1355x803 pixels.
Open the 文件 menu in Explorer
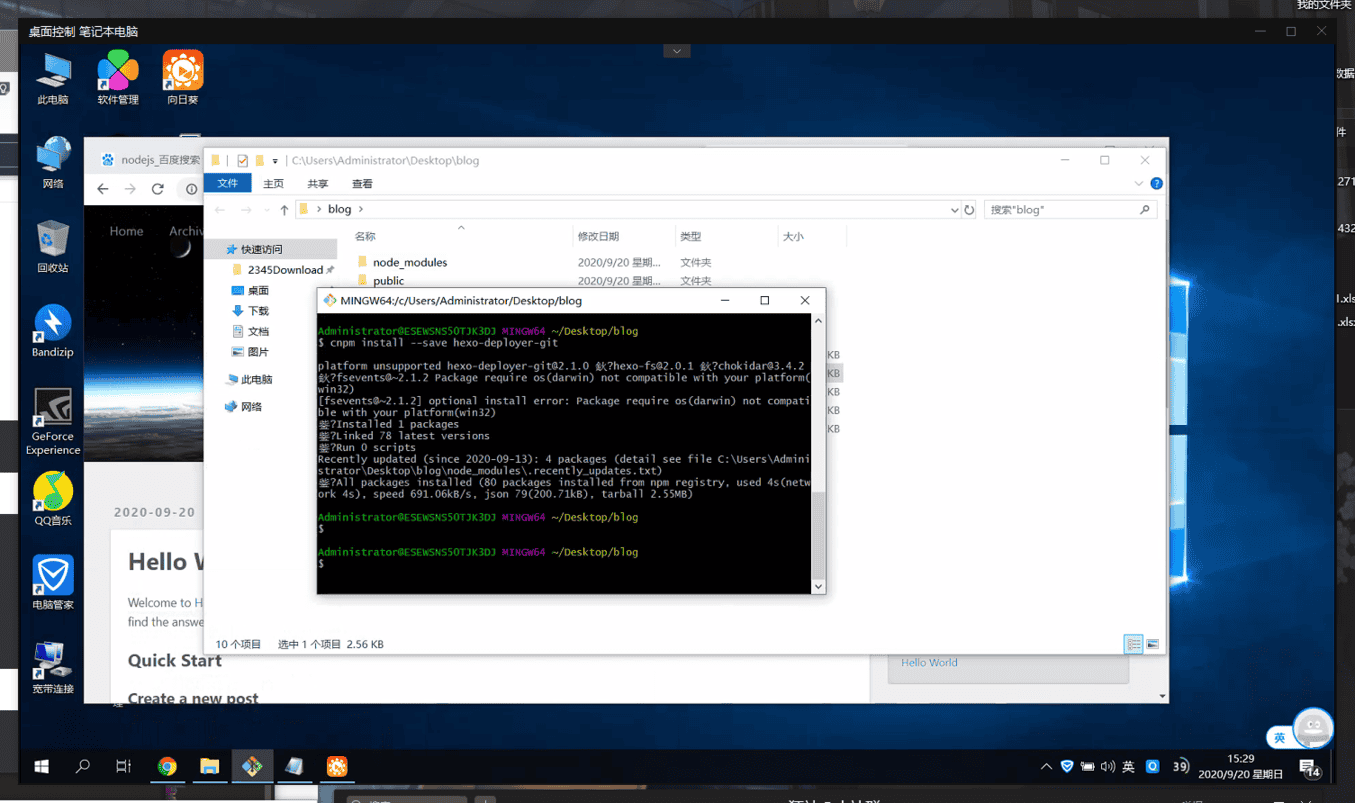click(227, 184)
